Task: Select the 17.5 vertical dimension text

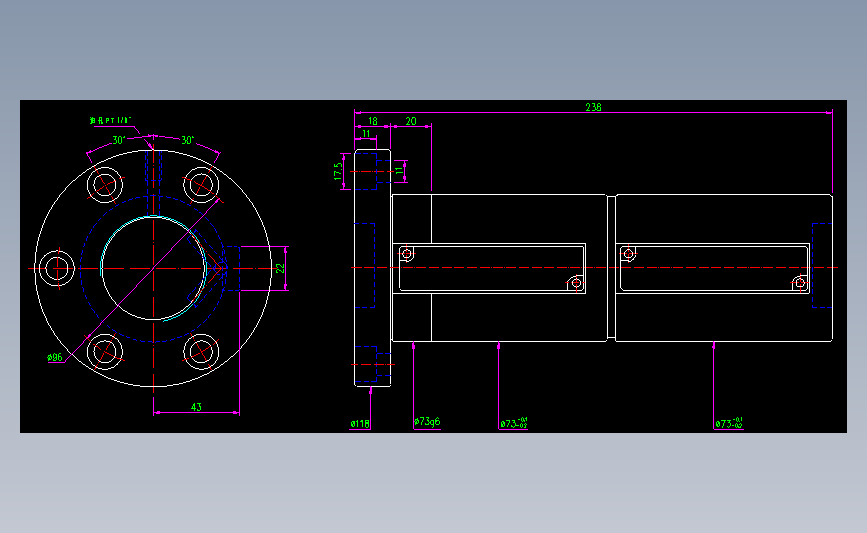Action: coord(338,171)
